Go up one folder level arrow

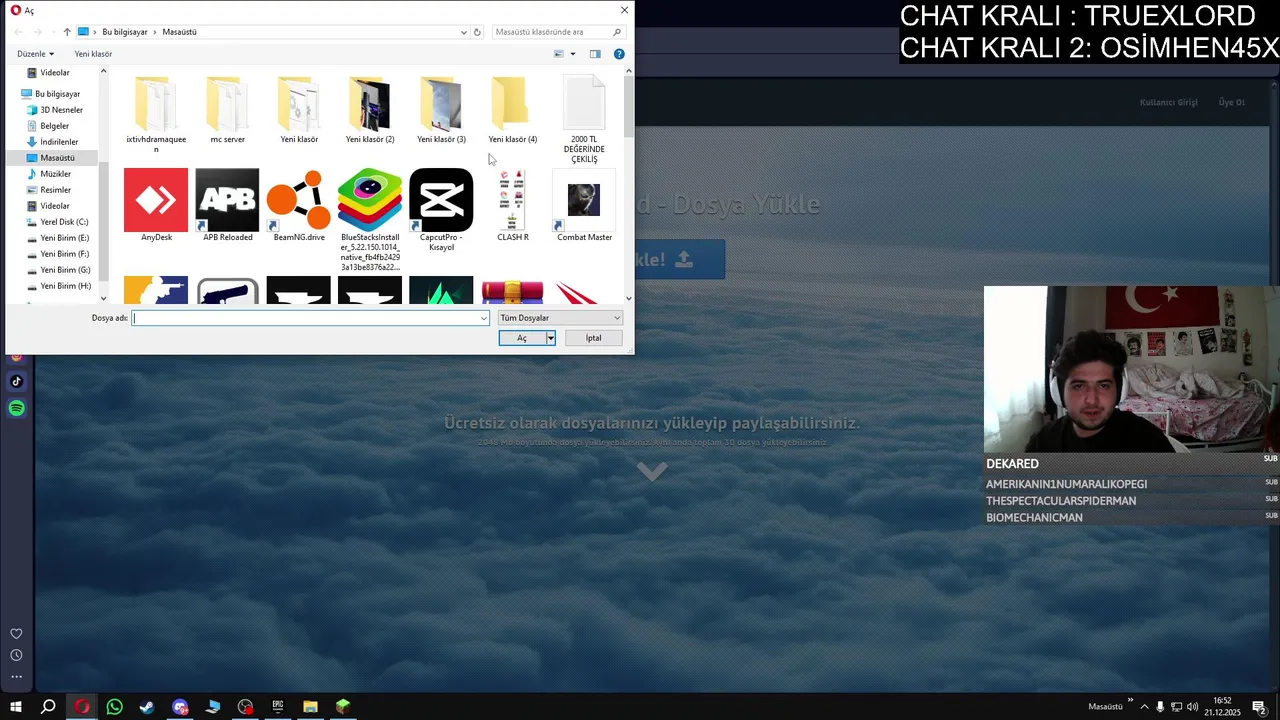click(67, 32)
